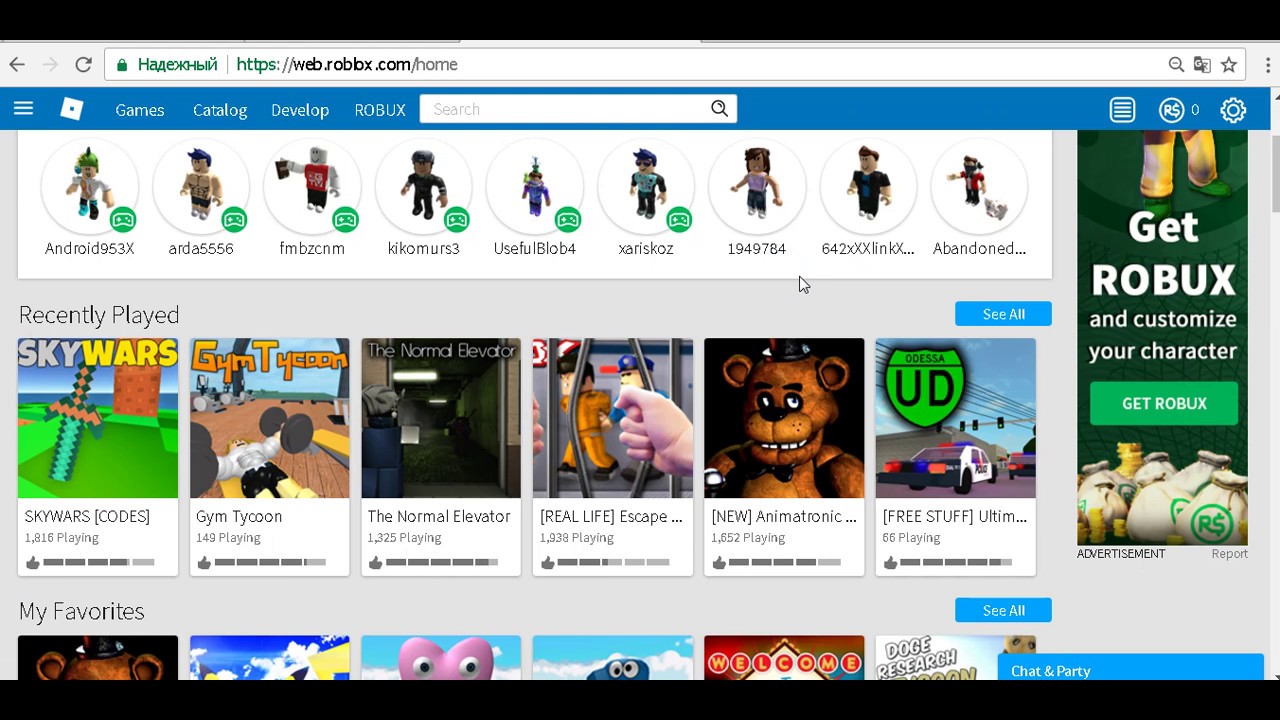Open the Games tab
Screen dimensions: 1280x720
pyautogui.click(x=139, y=110)
